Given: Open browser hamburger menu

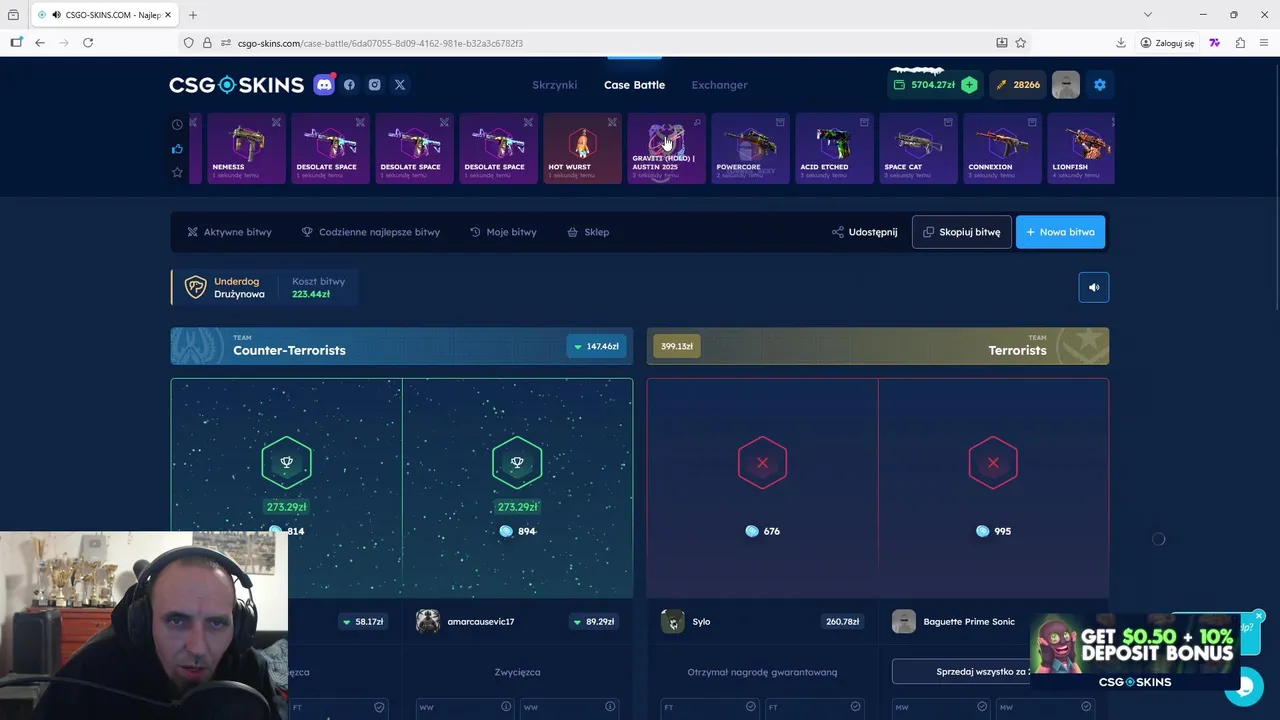Looking at the screenshot, I should tap(1265, 43).
